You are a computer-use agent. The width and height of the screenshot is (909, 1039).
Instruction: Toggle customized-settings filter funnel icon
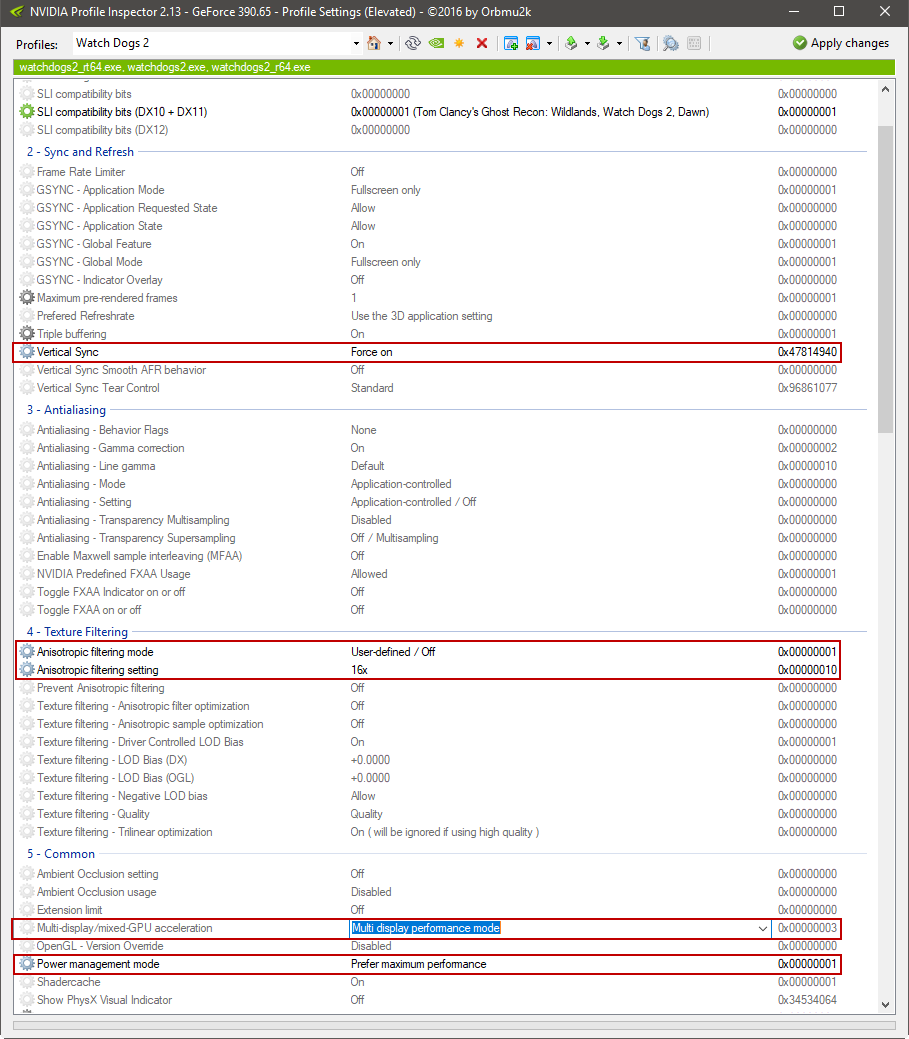click(x=642, y=43)
